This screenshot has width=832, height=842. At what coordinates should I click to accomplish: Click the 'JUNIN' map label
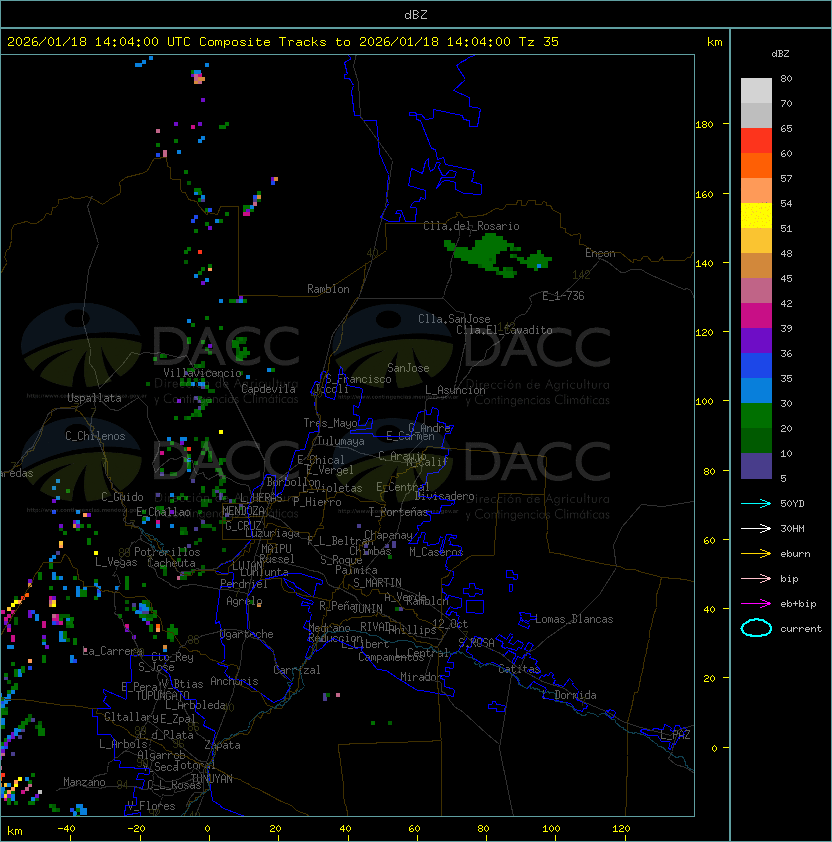coord(367,608)
